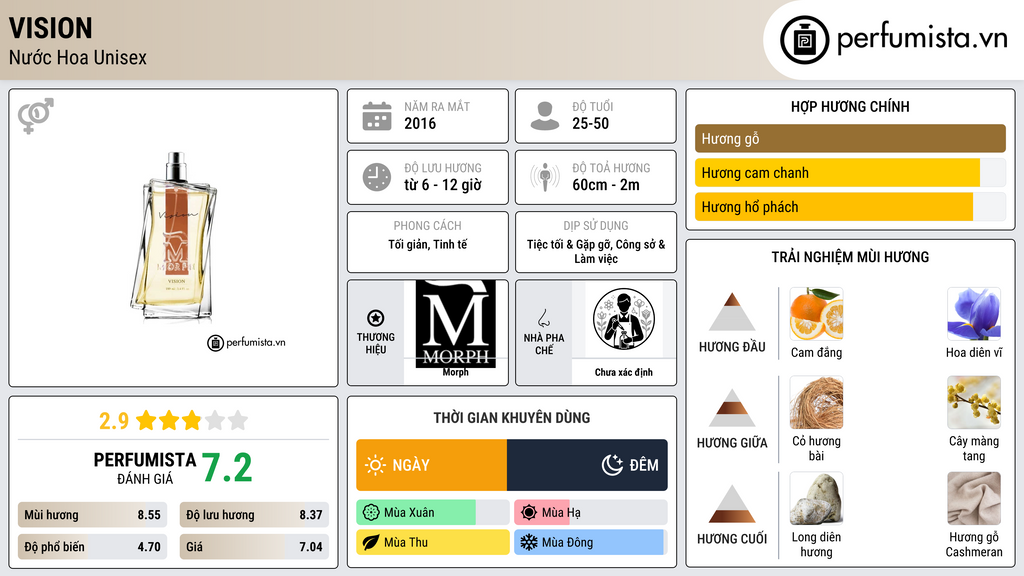Select the Long diên hương note image
1024x576 pixels.
tap(816, 498)
